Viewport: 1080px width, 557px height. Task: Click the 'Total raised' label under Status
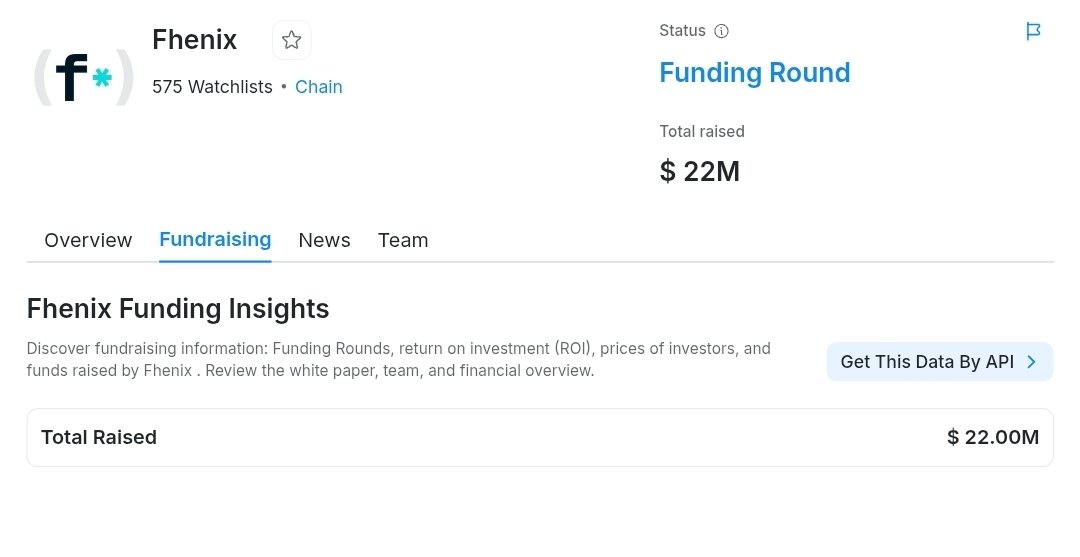tap(701, 132)
